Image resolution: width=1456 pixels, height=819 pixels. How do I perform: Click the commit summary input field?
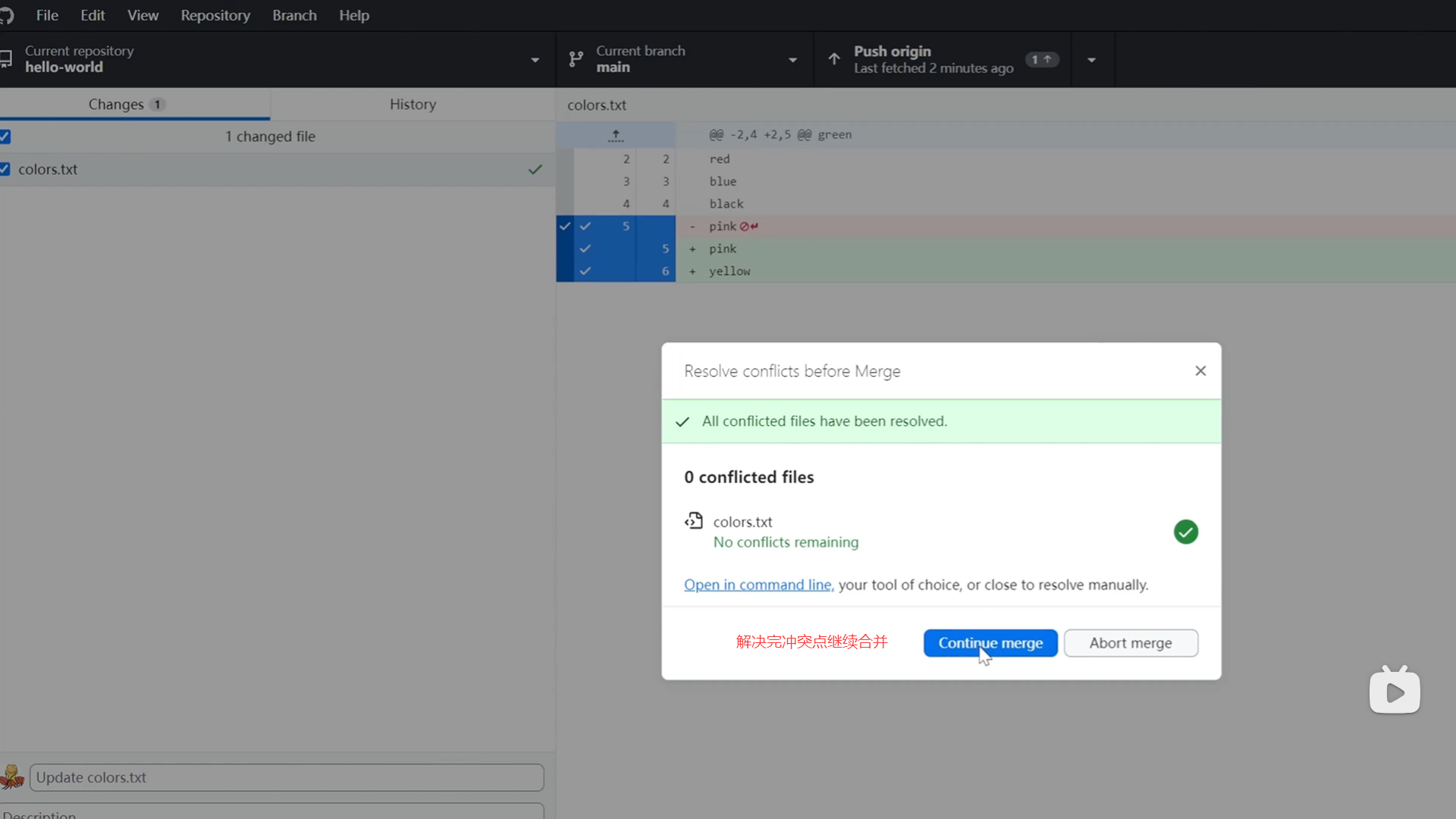(x=287, y=777)
